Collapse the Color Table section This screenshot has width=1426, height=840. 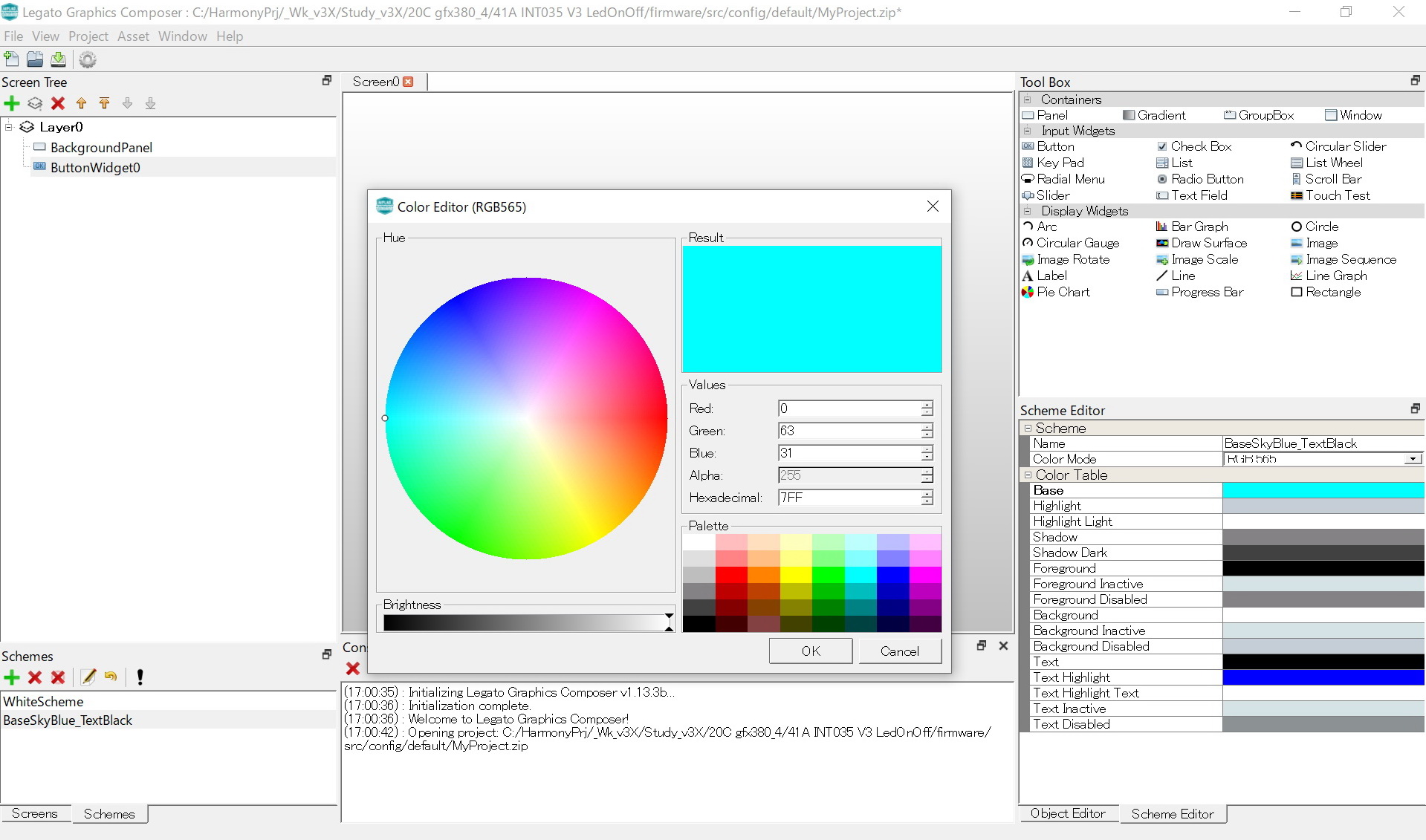click(x=1028, y=475)
